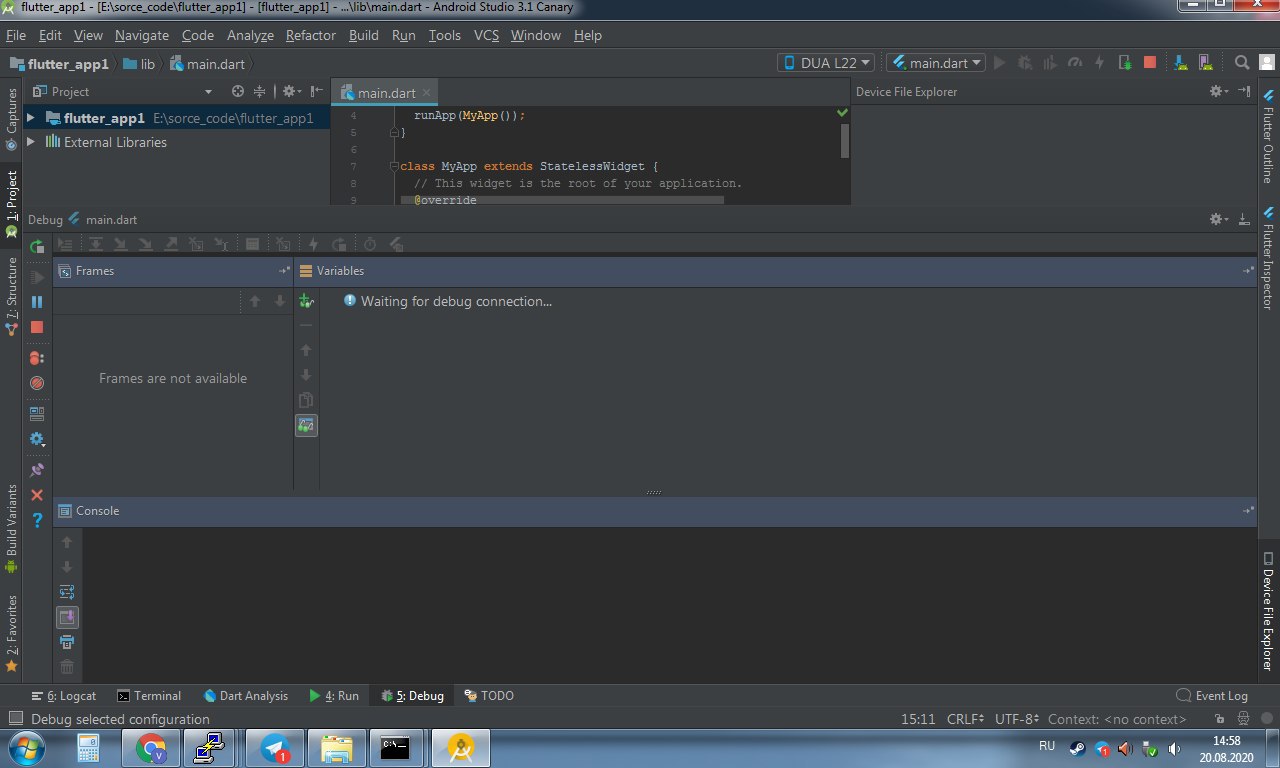Click user account avatar icon
Viewport: 1280px width, 768px height.
click(x=1267, y=62)
